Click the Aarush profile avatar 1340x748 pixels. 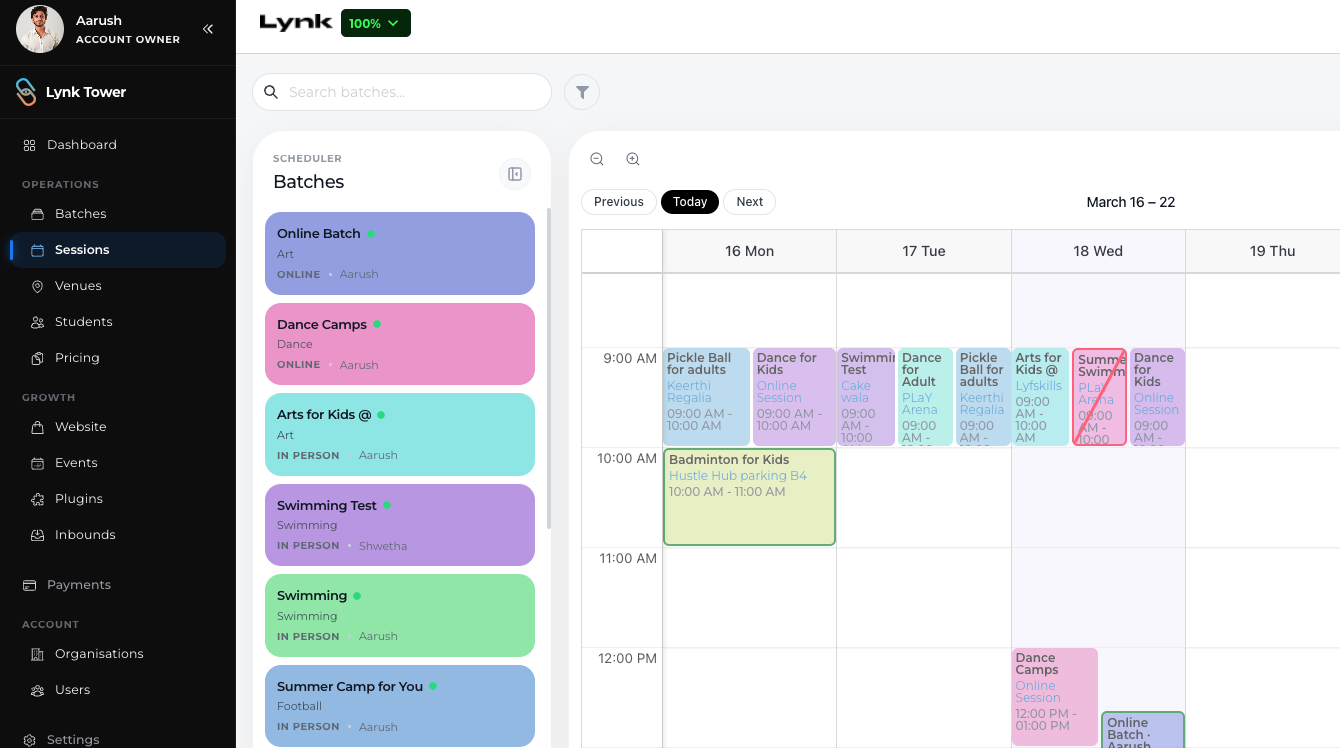coord(40,29)
